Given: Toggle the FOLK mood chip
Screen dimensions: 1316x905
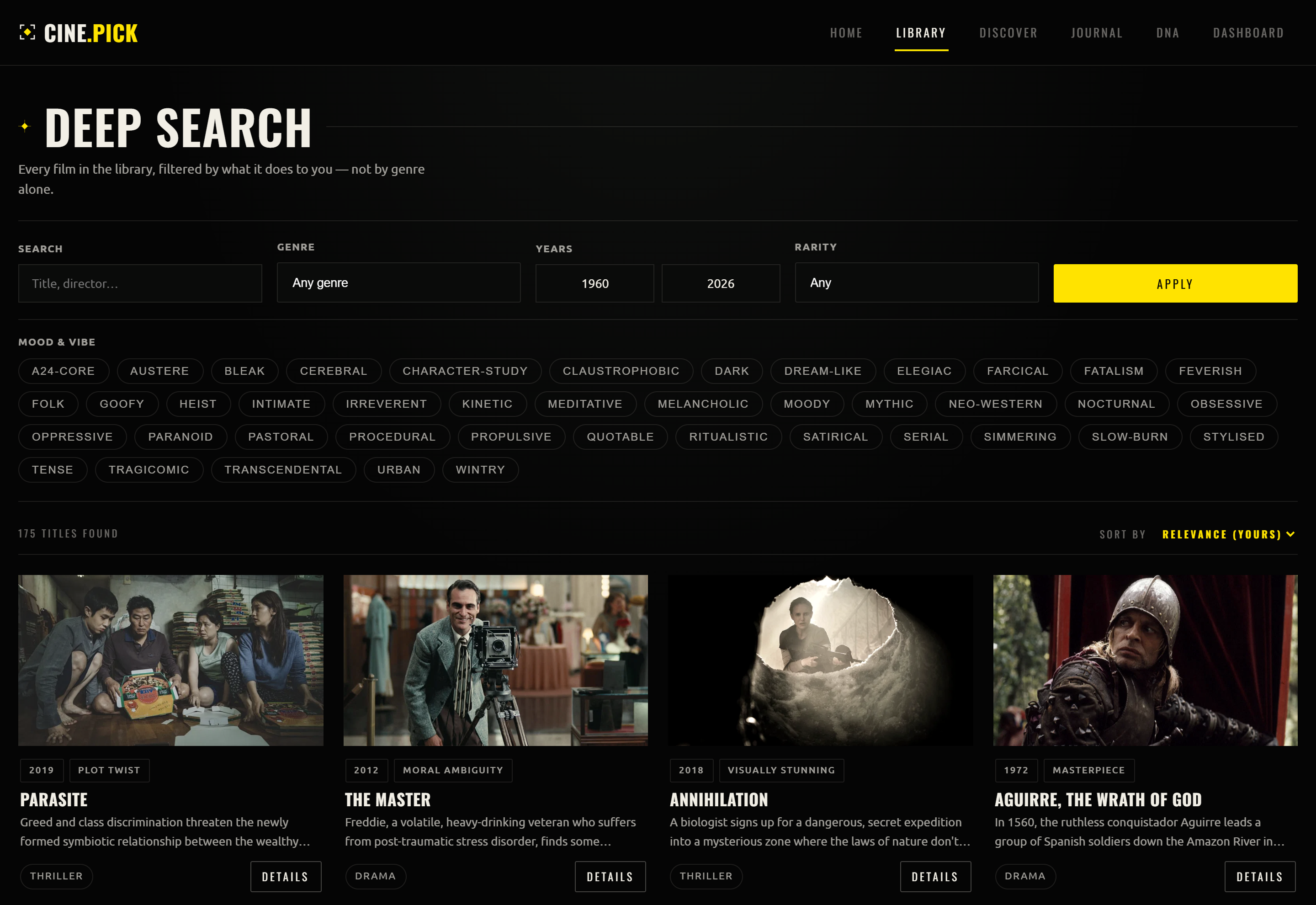Looking at the screenshot, I should pos(48,404).
